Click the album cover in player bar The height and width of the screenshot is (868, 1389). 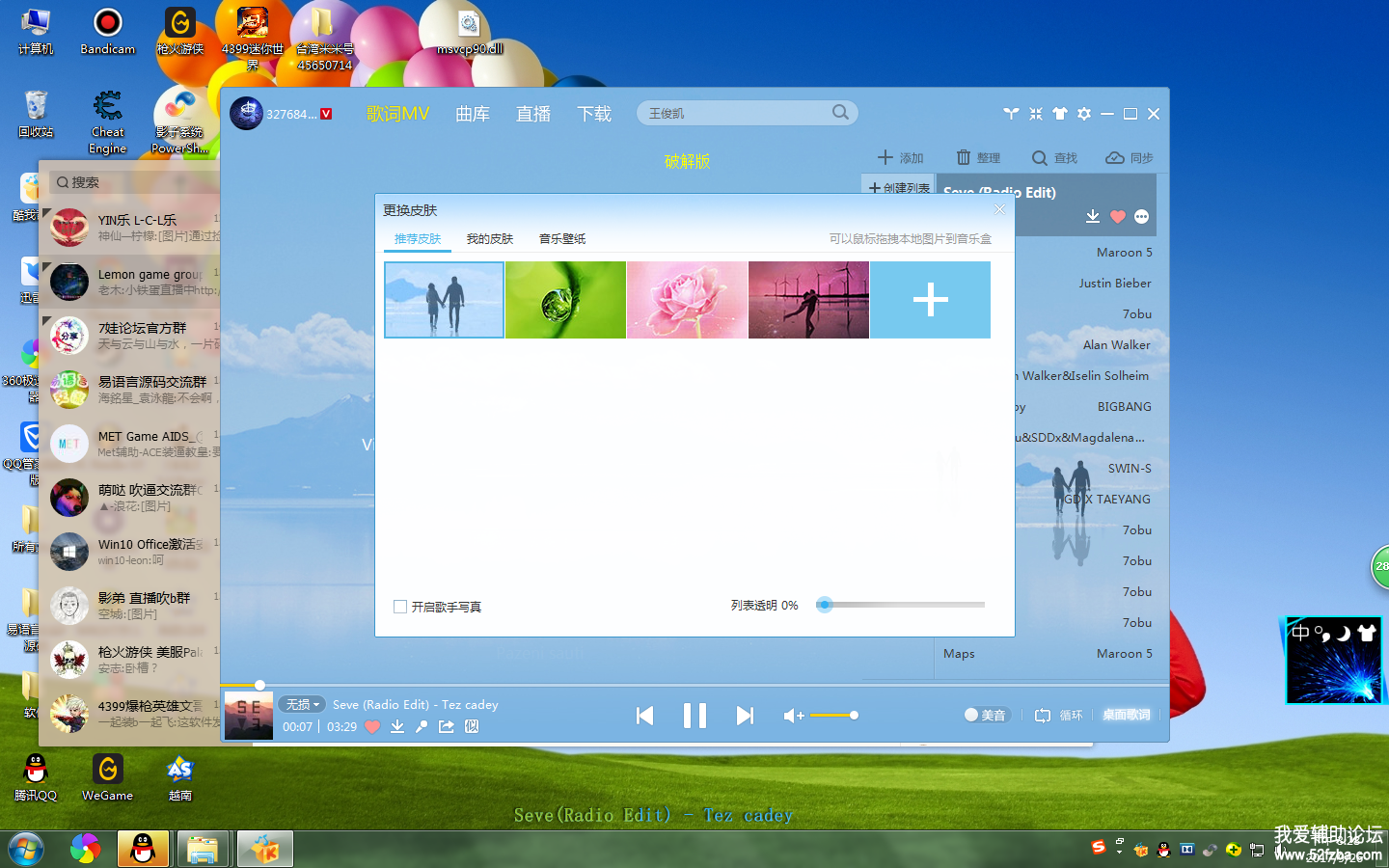(x=249, y=716)
